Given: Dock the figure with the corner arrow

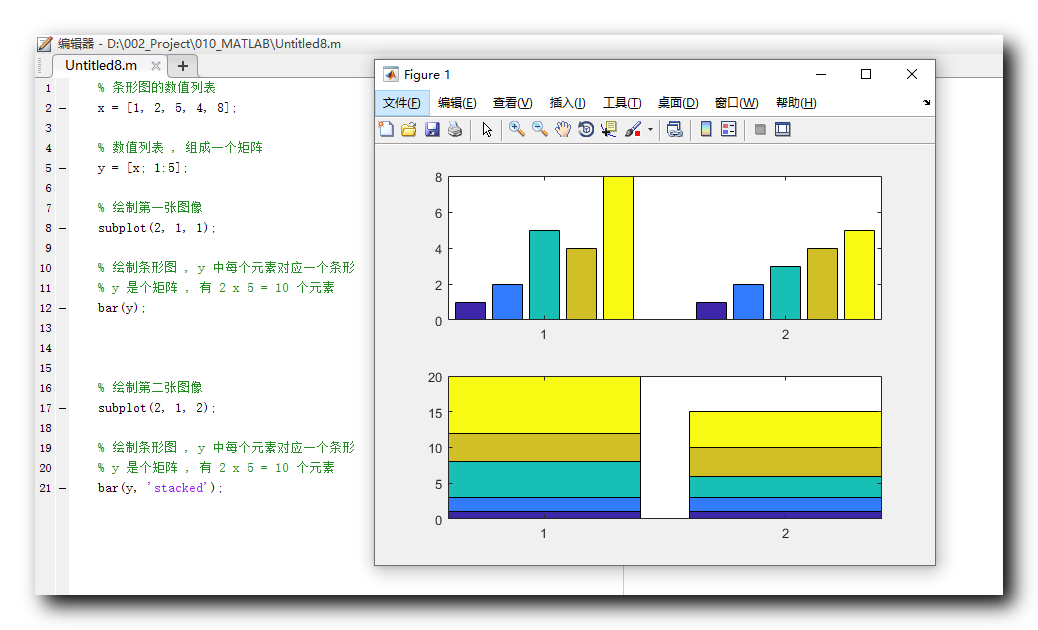Looking at the screenshot, I should [926, 103].
